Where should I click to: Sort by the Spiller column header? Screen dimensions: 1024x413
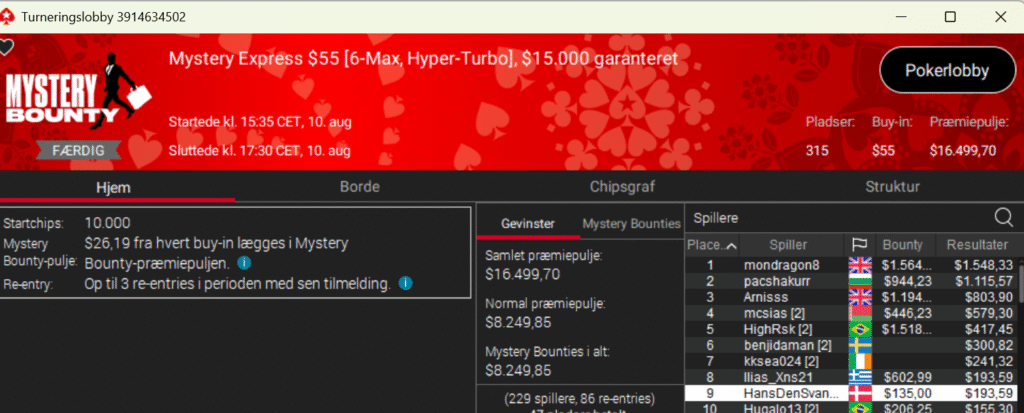tap(788, 245)
